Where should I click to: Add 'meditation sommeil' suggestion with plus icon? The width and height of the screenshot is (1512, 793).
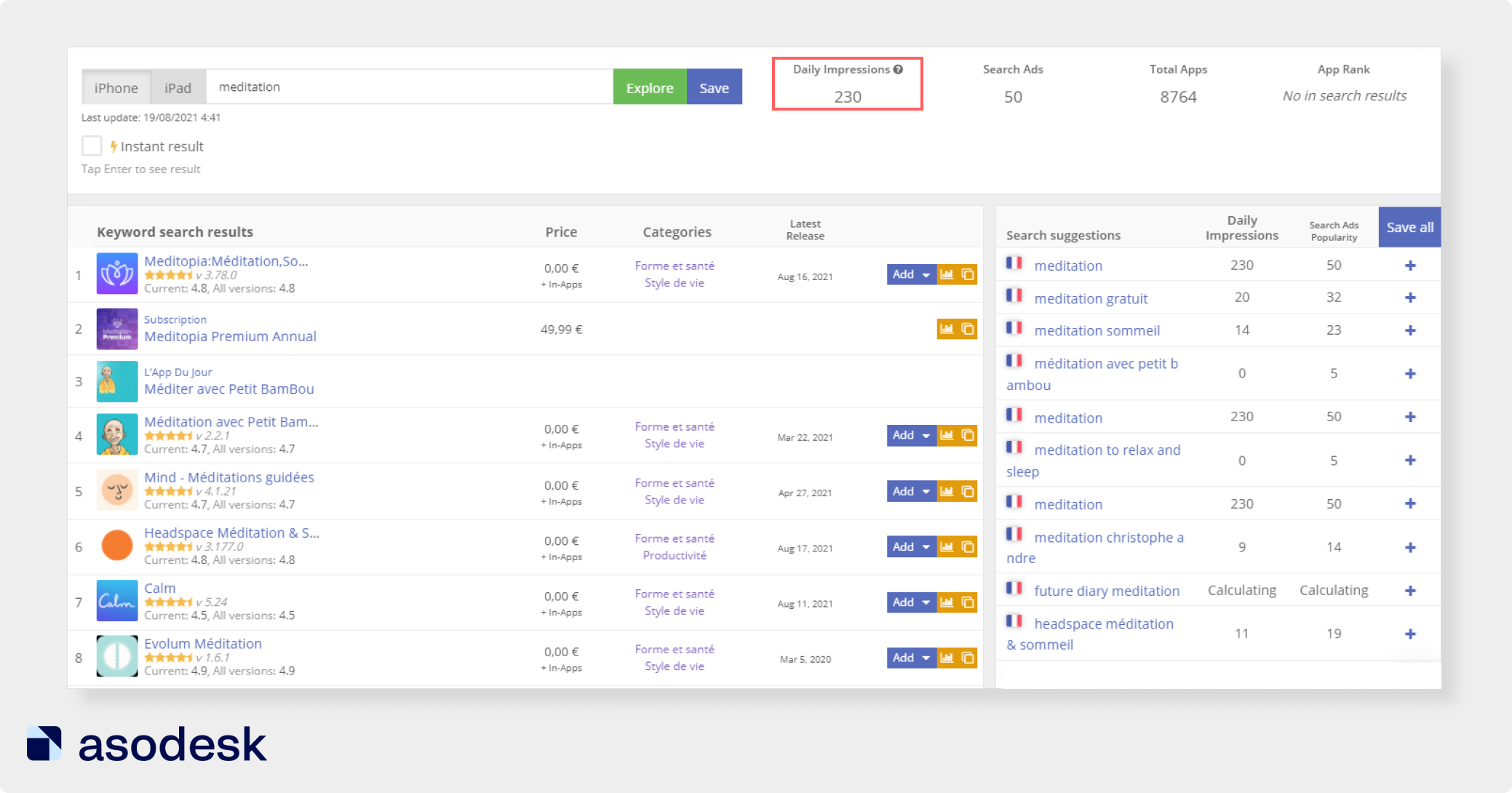pos(1410,330)
